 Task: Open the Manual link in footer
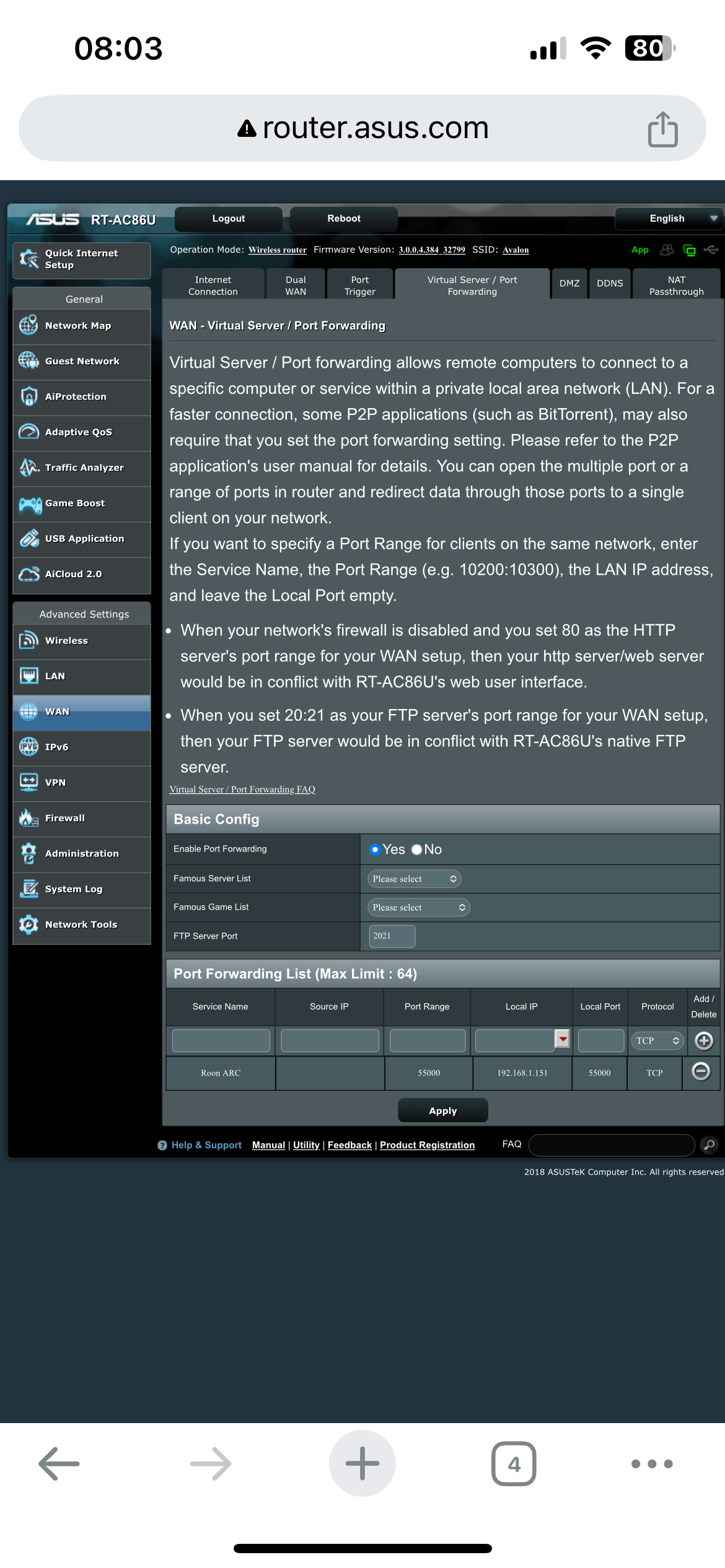(268, 1145)
